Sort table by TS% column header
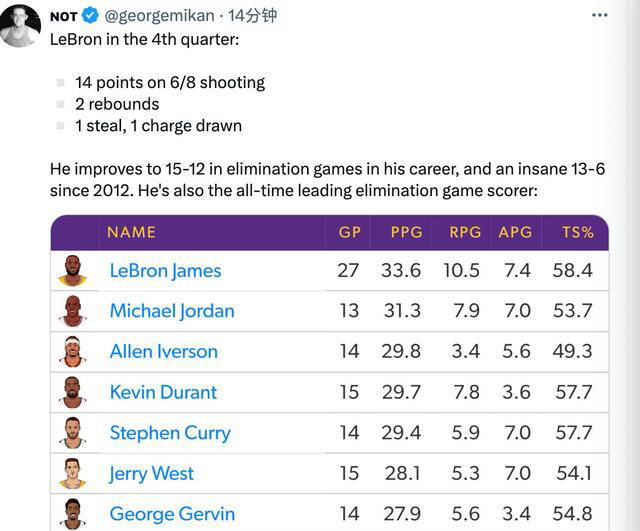Image resolution: width=640 pixels, height=531 pixels. click(577, 232)
